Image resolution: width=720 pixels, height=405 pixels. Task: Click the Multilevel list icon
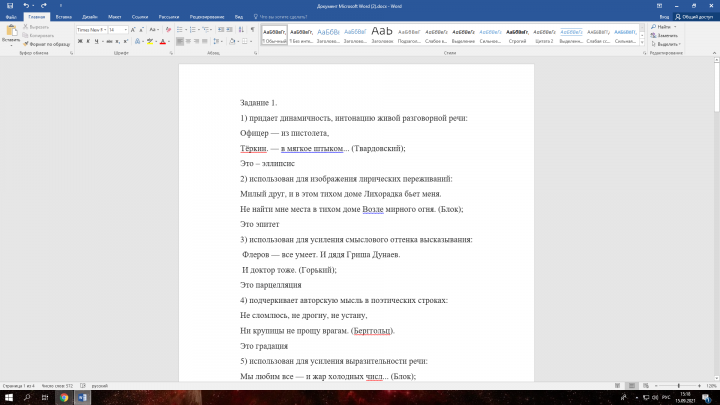tap(206, 29)
